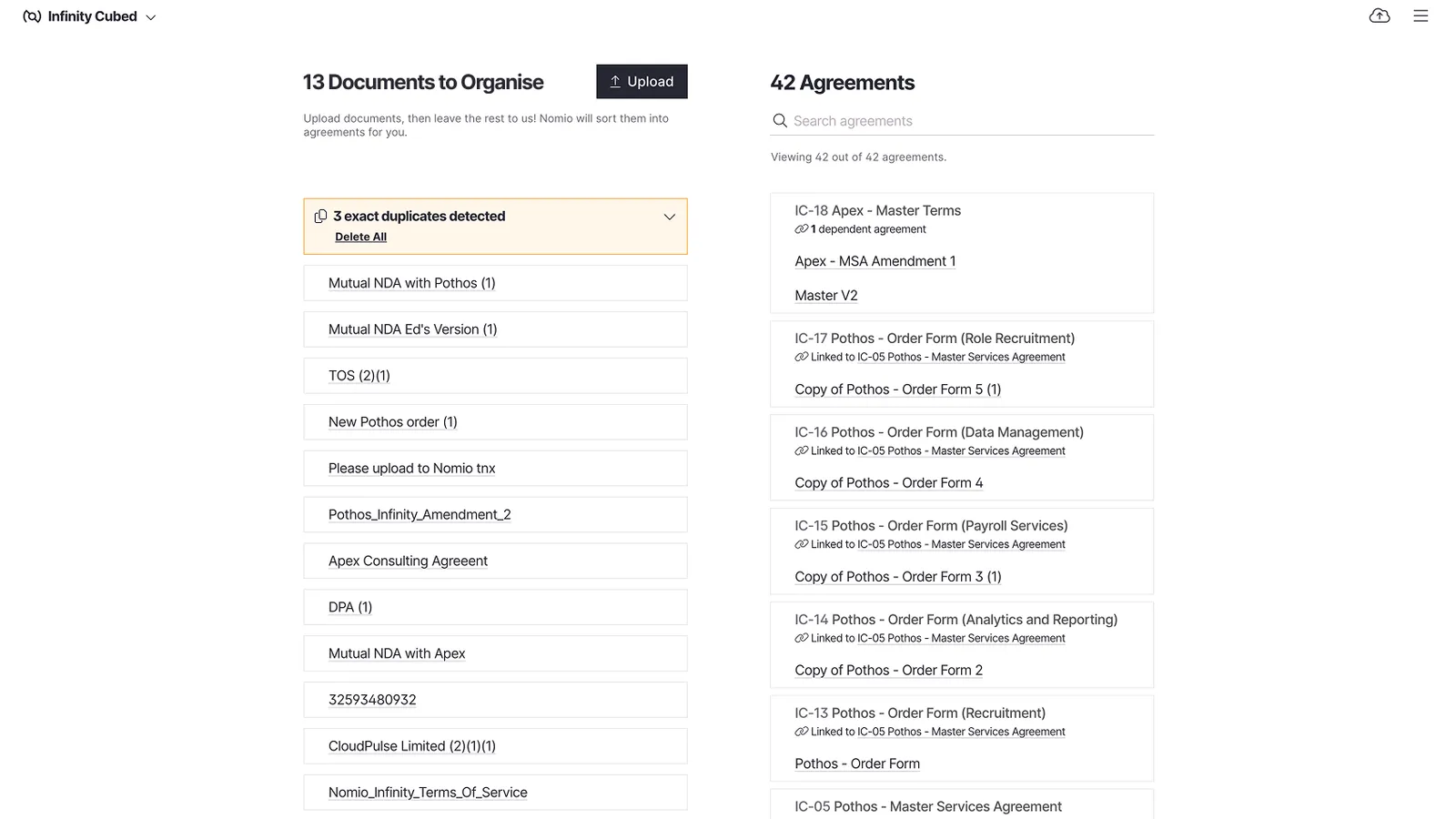Click the Infinity Cubed logo icon
Viewport: 1456px width, 819px height.
point(32,16)
